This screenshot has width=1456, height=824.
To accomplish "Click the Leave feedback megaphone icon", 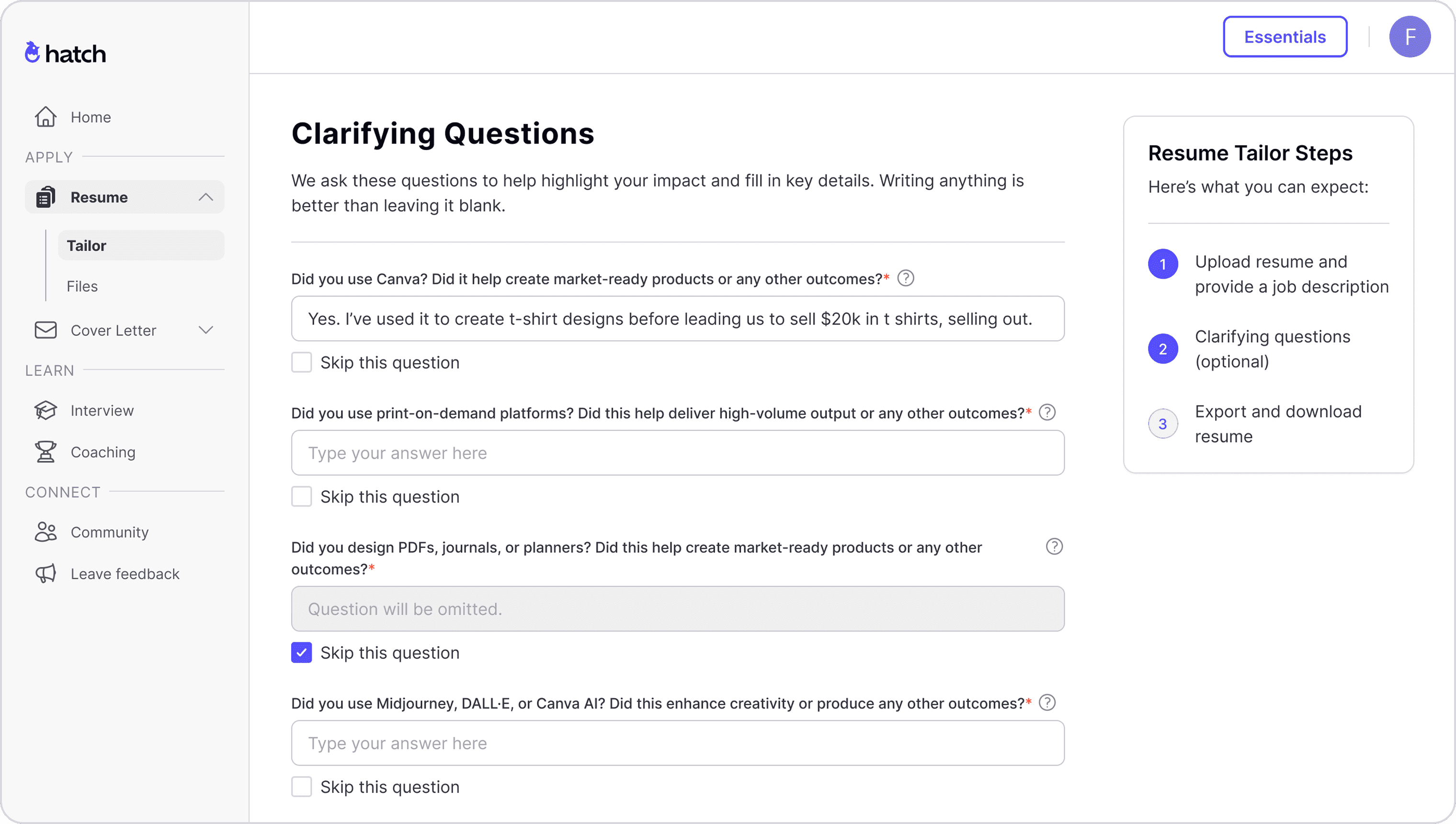I will [x=45, y=574].
